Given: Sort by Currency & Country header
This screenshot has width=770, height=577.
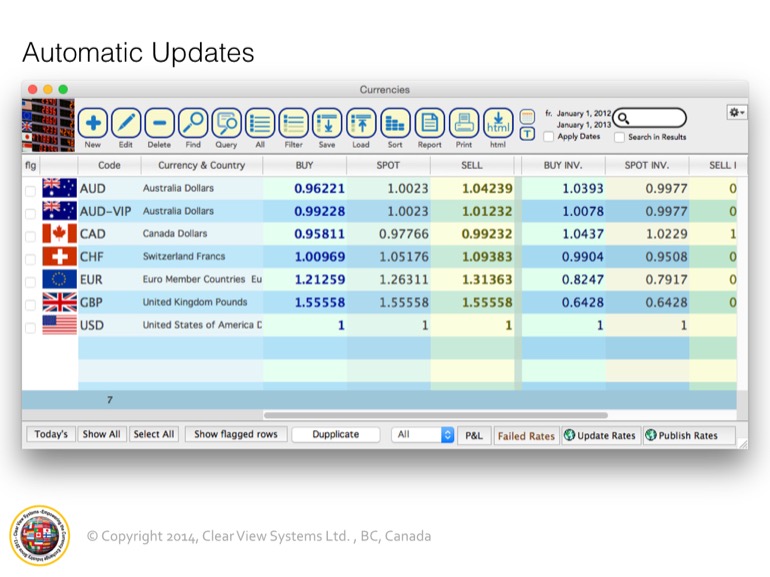Looking at the screenshot, I should (201, 165).
